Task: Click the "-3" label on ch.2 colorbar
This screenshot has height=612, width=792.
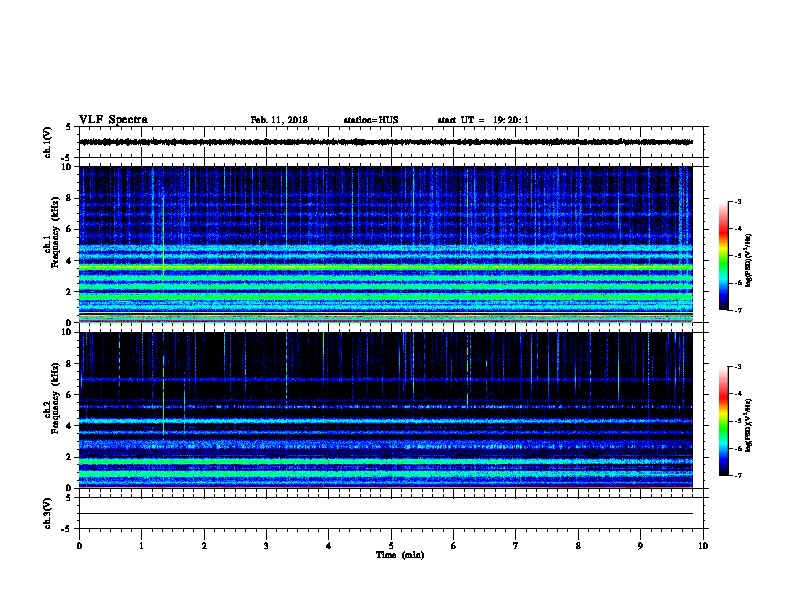Action: point(737,367)
